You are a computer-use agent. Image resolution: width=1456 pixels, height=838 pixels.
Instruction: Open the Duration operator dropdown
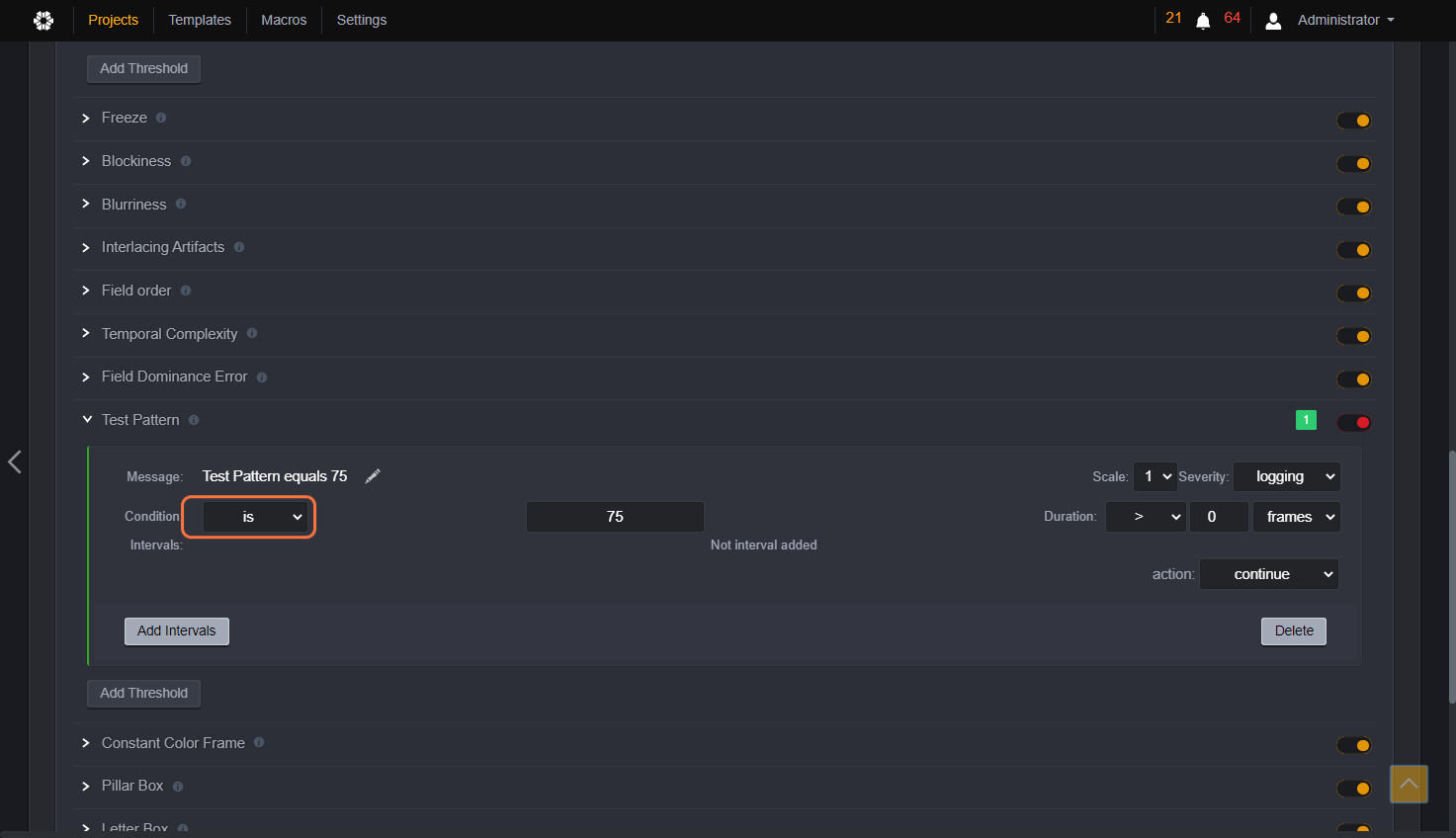[x=1146, y=517]
